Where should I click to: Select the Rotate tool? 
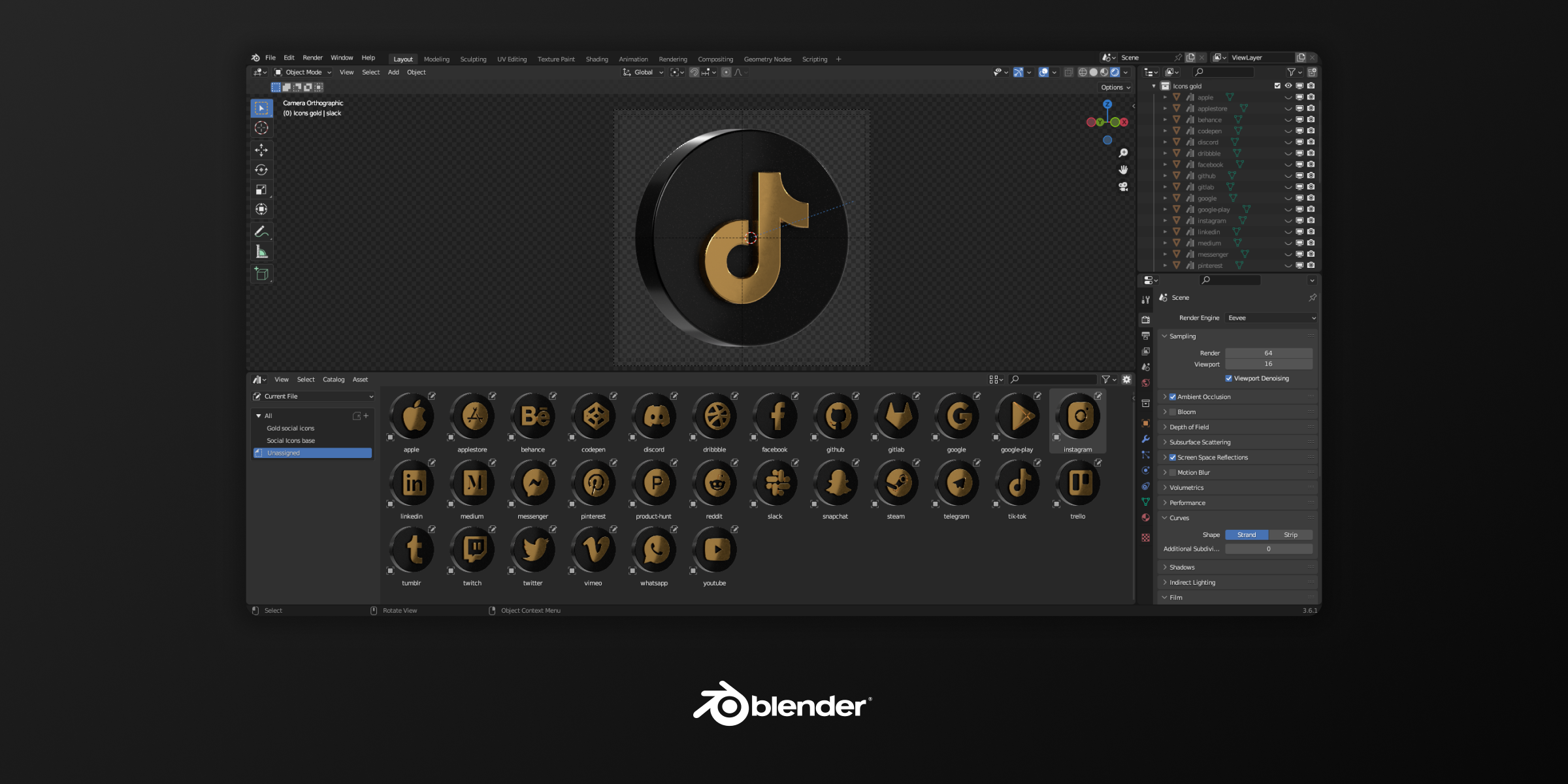pyautogui.click(x=261, y=170)
